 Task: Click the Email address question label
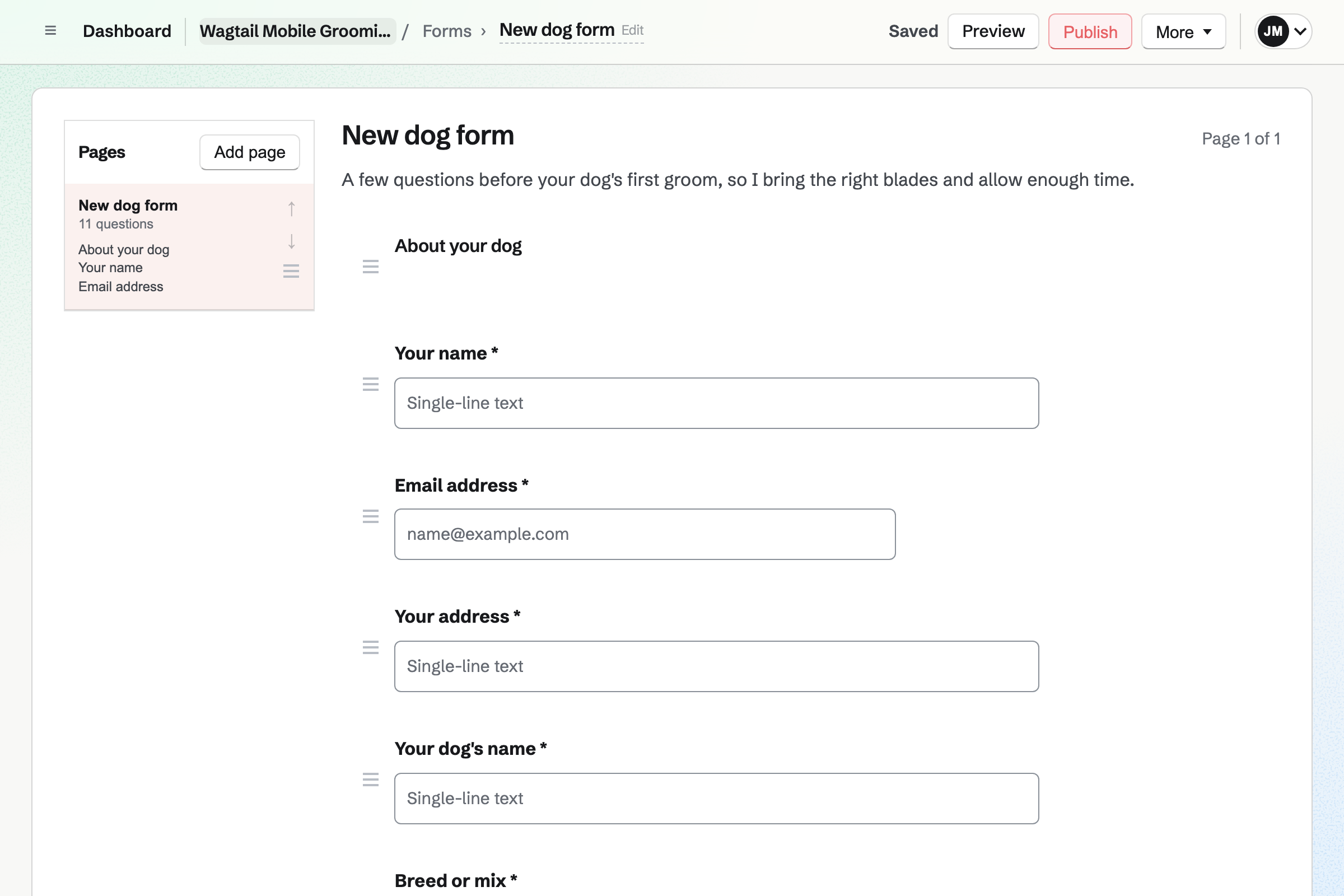tap(461, 485)
